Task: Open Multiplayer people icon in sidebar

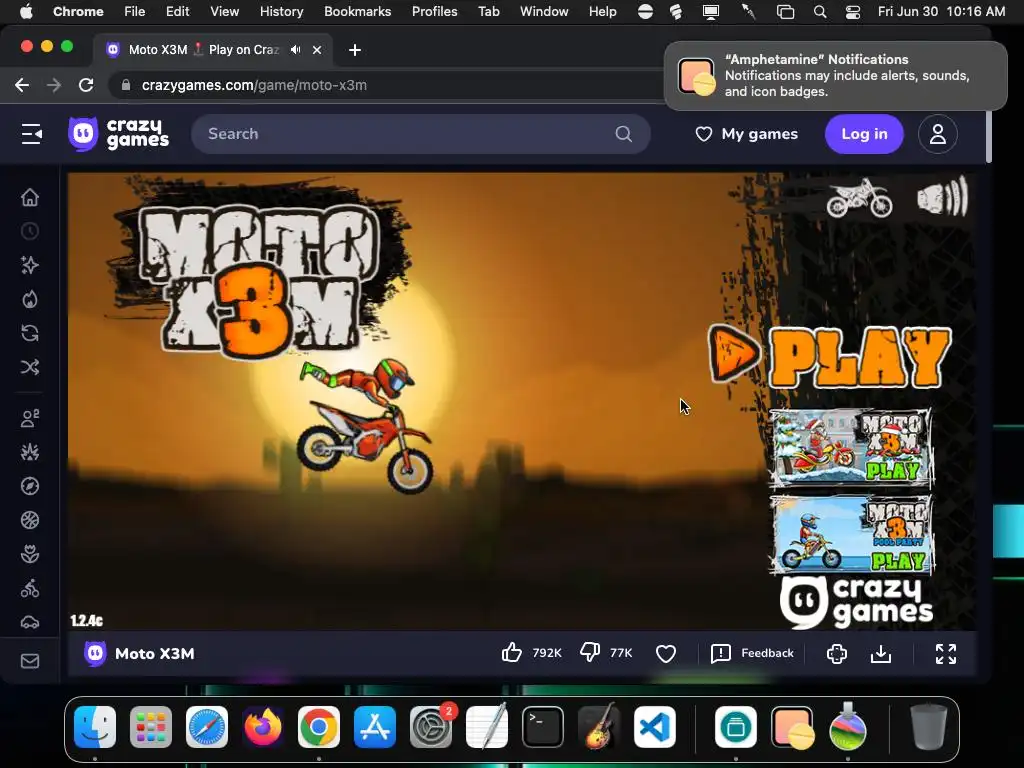Action: coord(30,418)
